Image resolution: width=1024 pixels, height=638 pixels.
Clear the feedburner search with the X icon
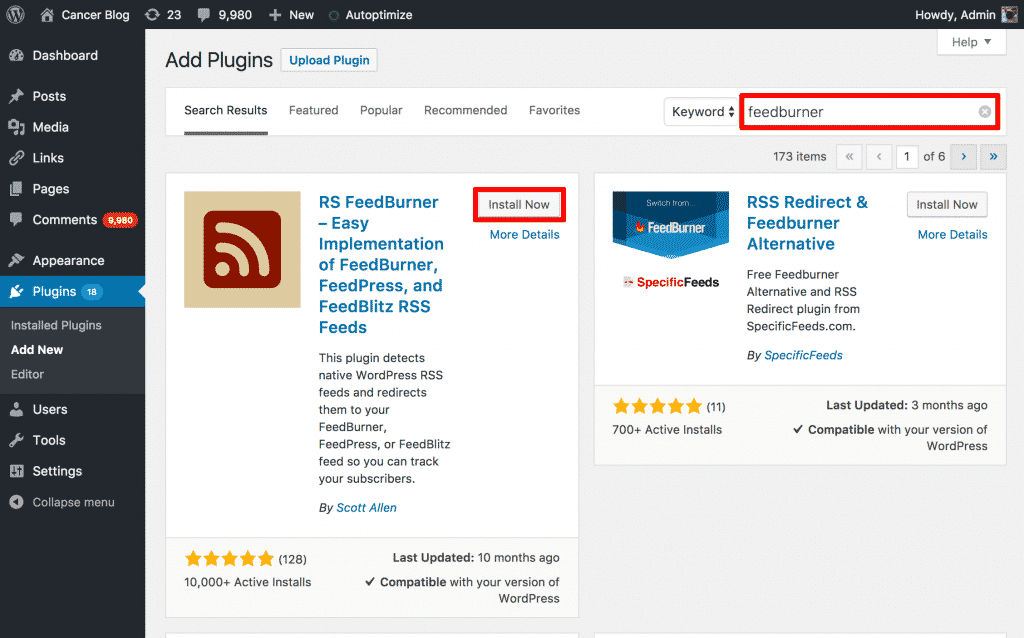[x=983, y=112]
